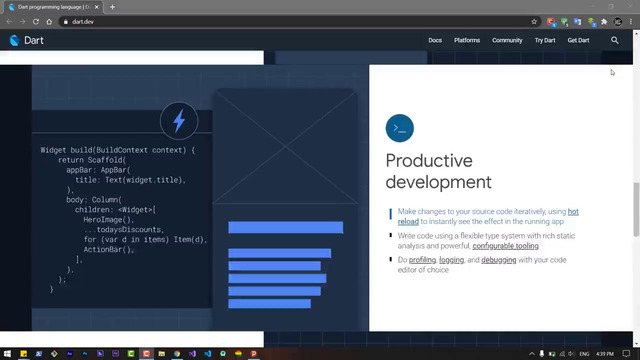Click the padlock site info icon
Viewport: 640px width, 360px height.
coord(66,22)
